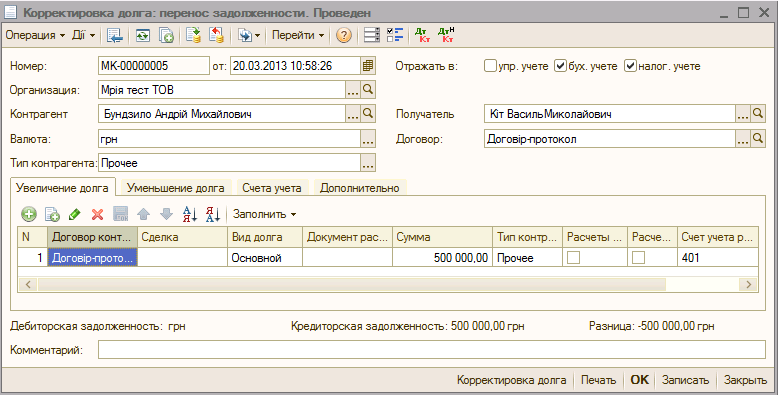Click the Закрыть button
Image resolution: width=778 pixels, height=395 pixels.
[745, 380]
